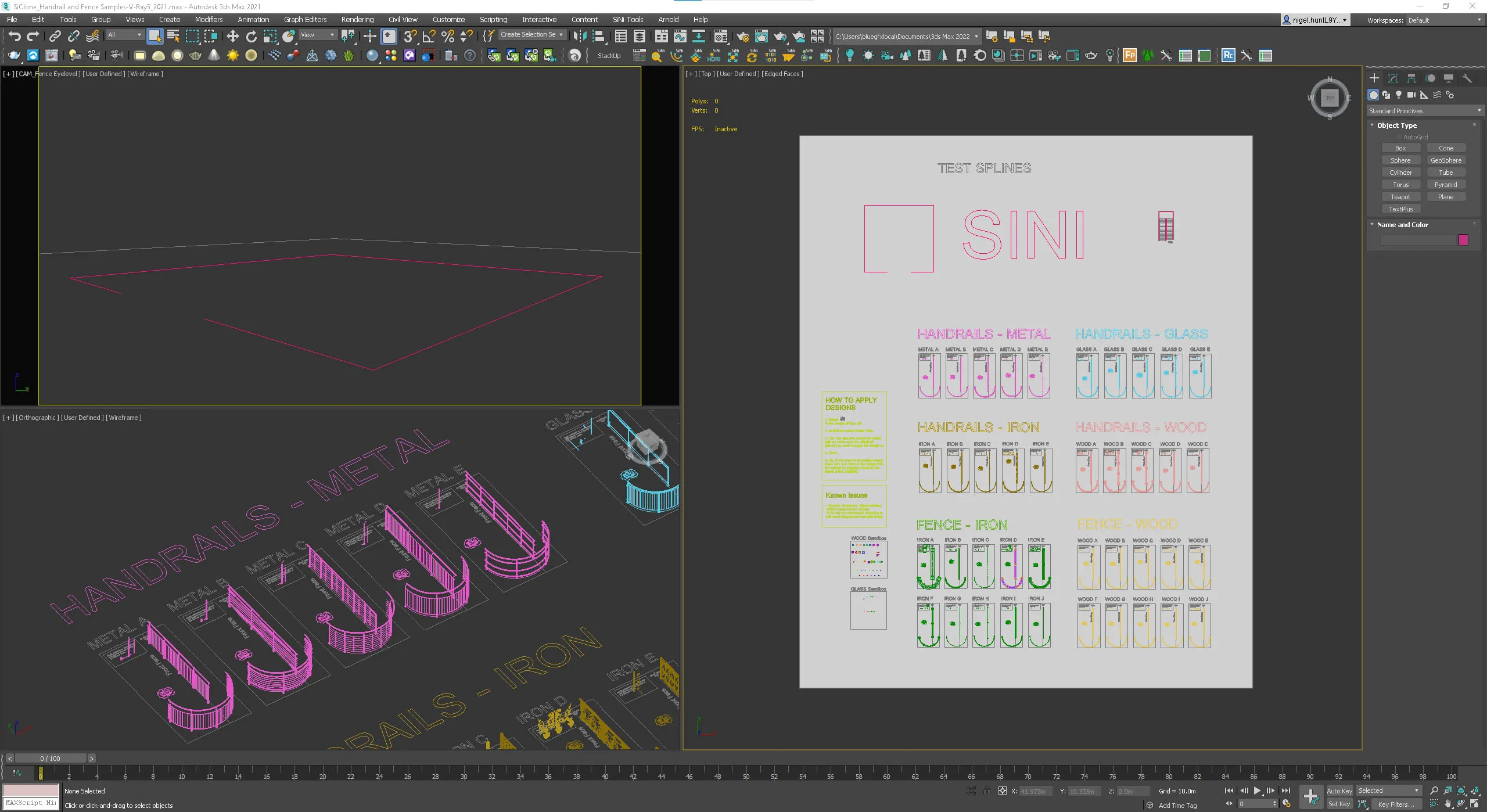Image resolution: width=1487 pixels, height=812 pixels.
Task: Open the Graph Editors menu
Action: point(305,19)
